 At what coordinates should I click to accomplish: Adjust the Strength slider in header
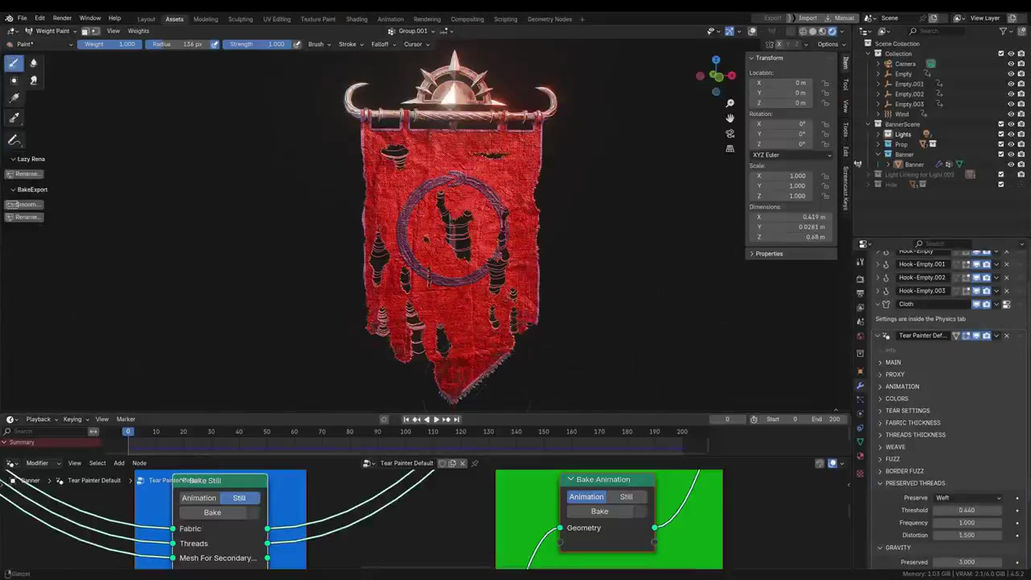click(256, 44)
